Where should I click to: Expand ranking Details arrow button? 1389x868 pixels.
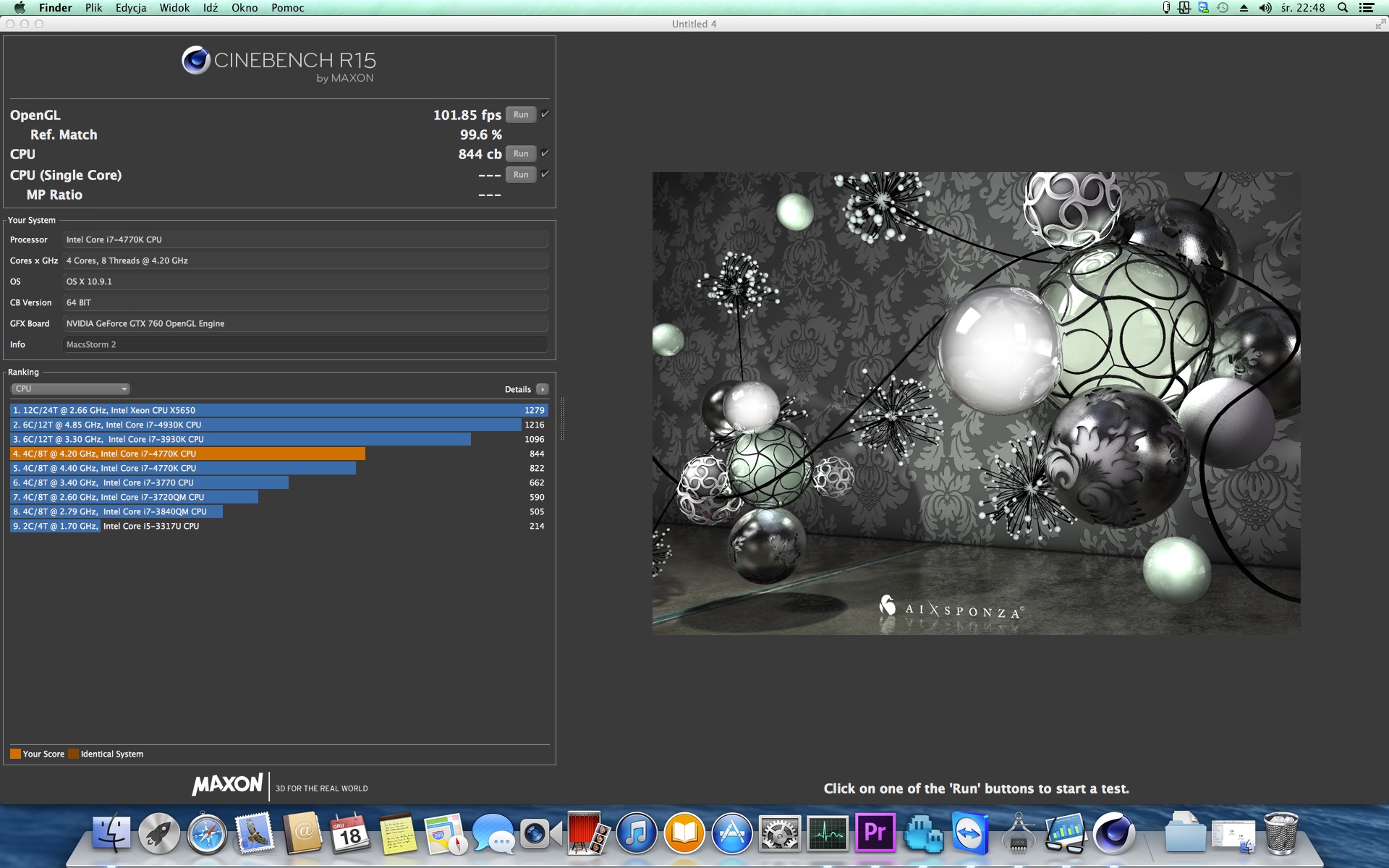click(x=543, y=389)
